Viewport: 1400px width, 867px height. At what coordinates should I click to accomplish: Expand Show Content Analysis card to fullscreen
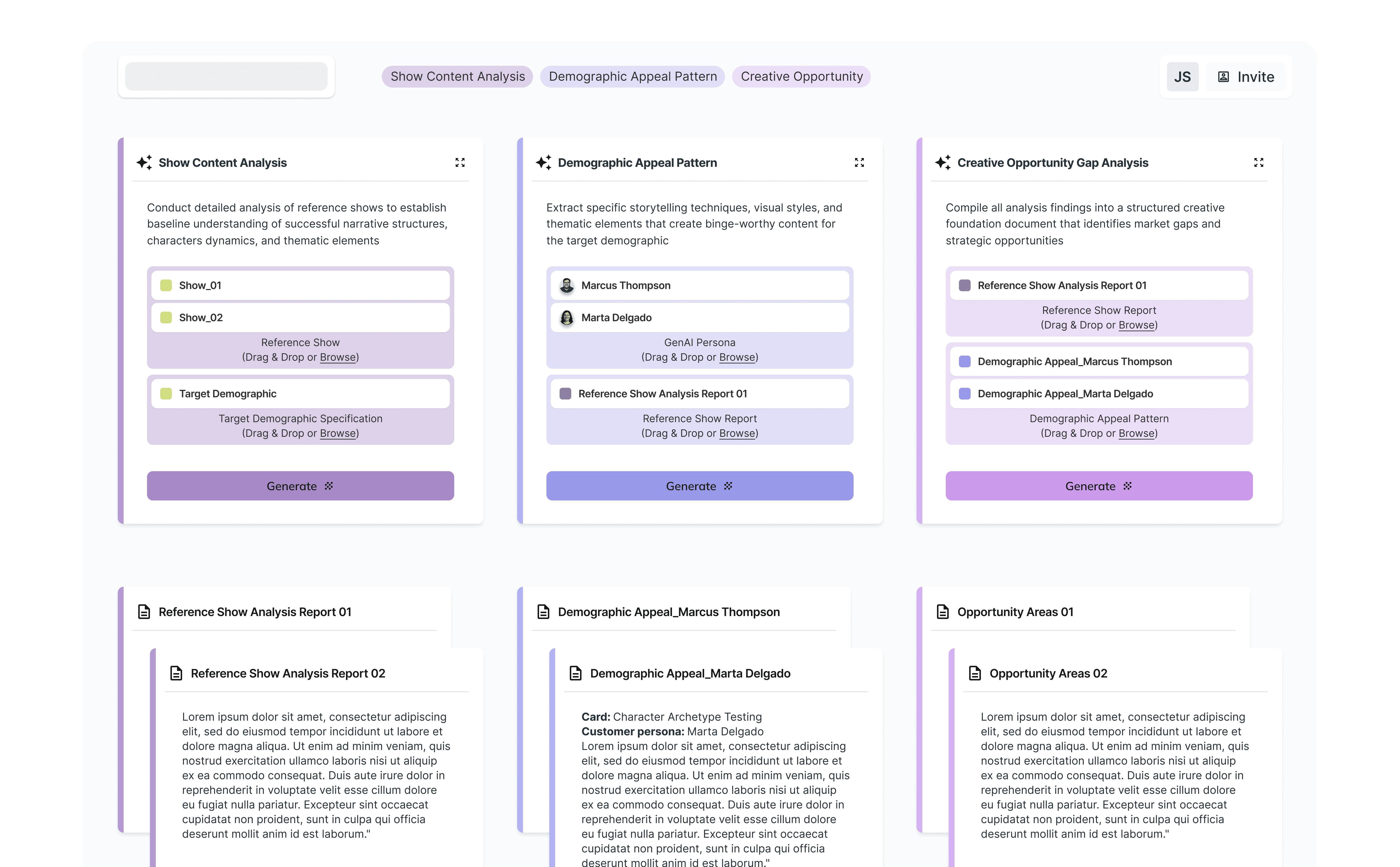[460, 162]
